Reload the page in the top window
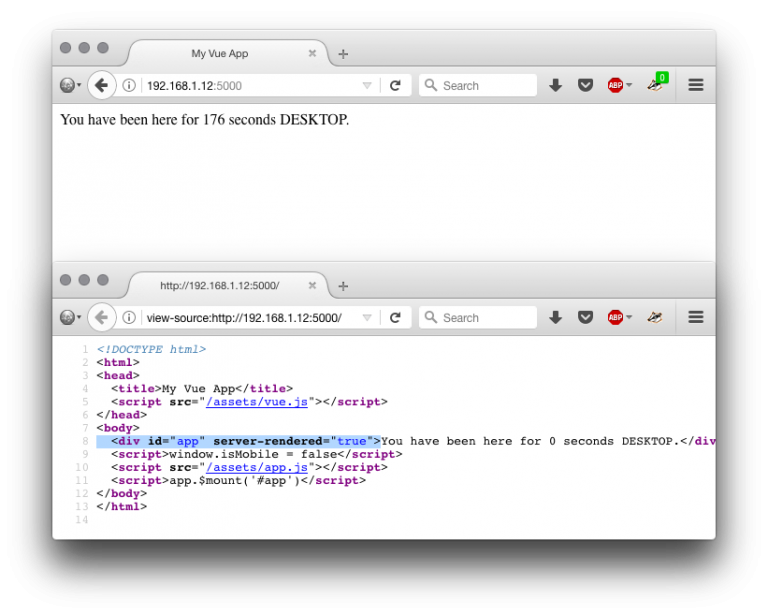Image resolution: width=768 pixels, height=615 pixels. [x=395, y=86]
